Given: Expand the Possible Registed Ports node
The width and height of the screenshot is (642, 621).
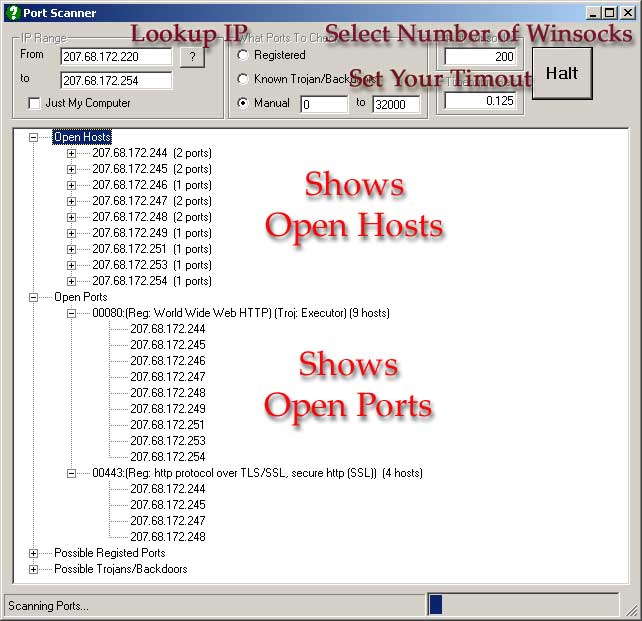Looking at the screenshot, I should click(34, 553).
